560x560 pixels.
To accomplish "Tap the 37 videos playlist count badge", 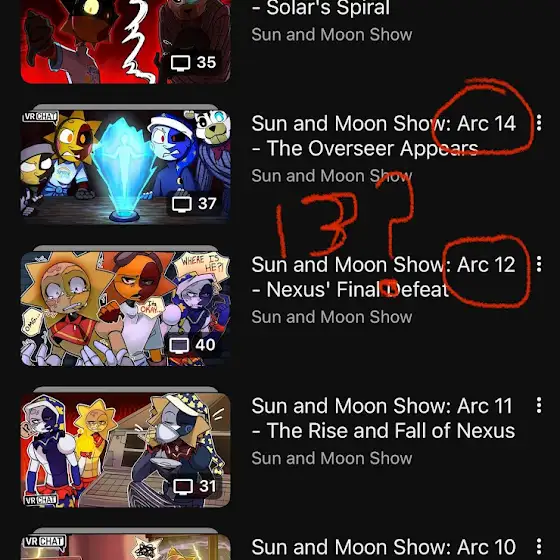I will click(x=194, y=204).
